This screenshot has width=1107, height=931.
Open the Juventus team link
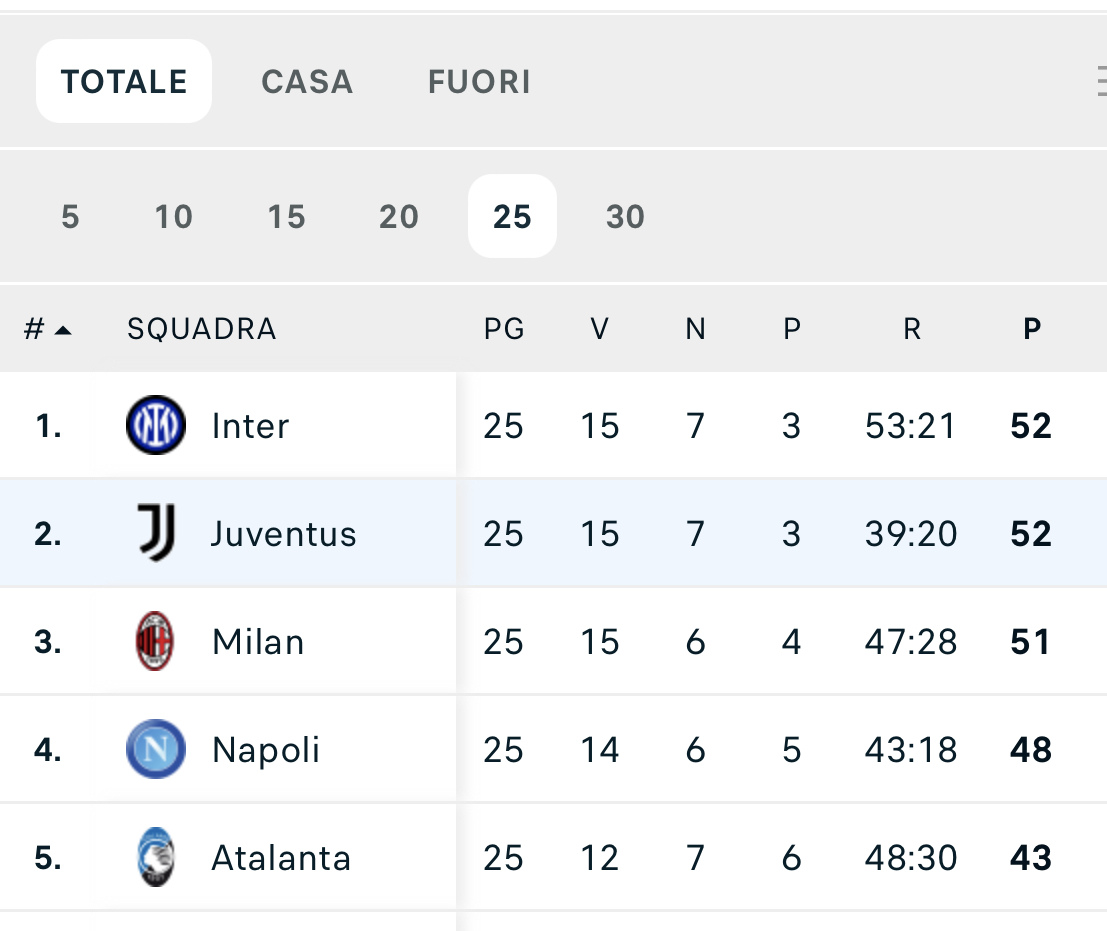pyautogui.click(x=284, y=534)
